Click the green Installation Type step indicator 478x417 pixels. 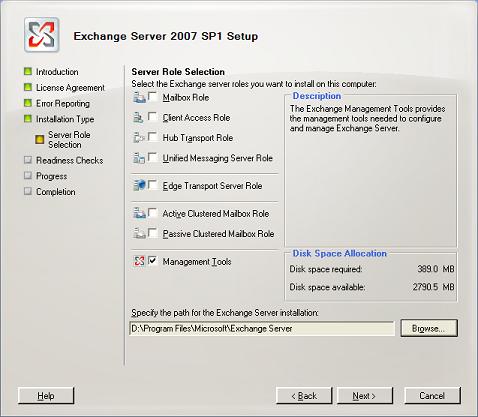28,119
